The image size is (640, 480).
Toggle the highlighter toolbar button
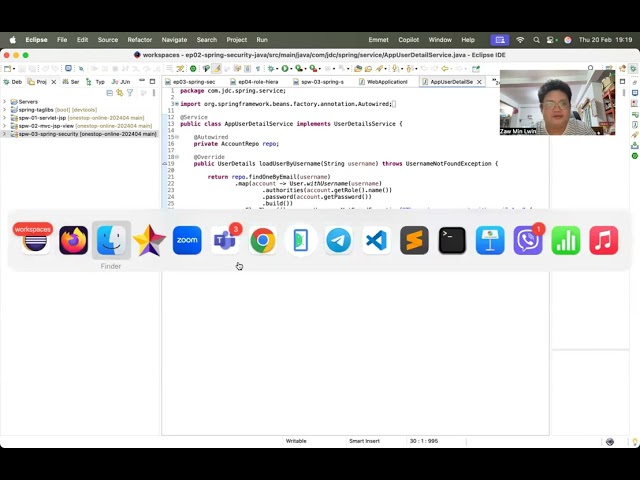click(217, 69)
